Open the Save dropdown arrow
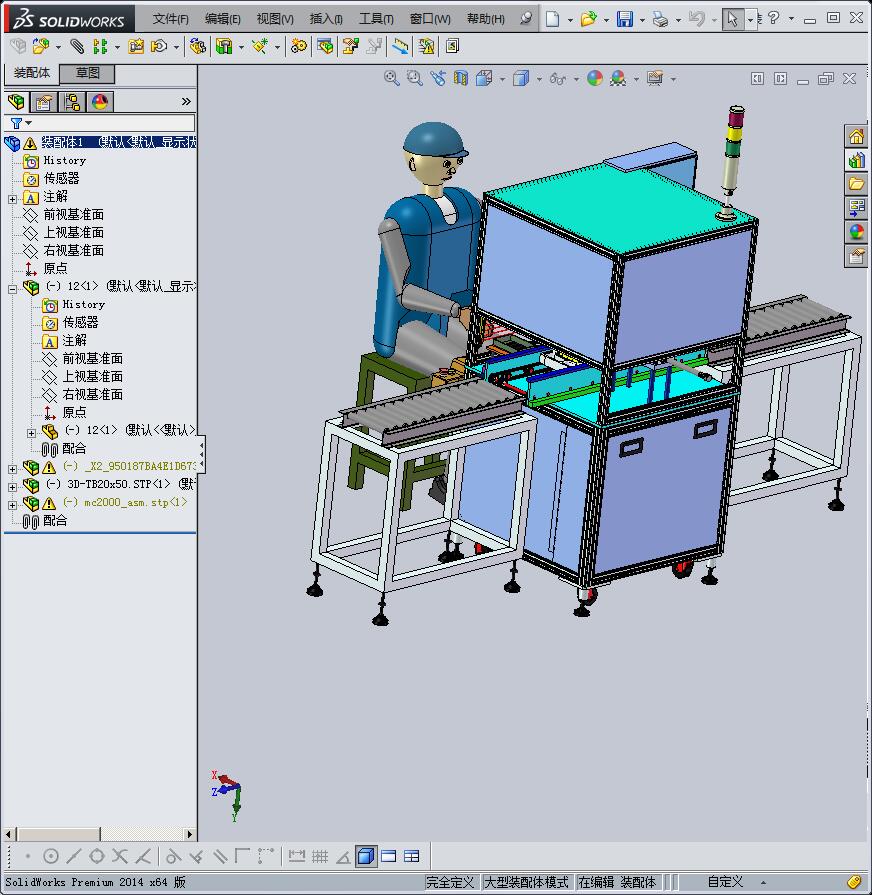This screenshot has width=872, height=895. tap(643, 20)
